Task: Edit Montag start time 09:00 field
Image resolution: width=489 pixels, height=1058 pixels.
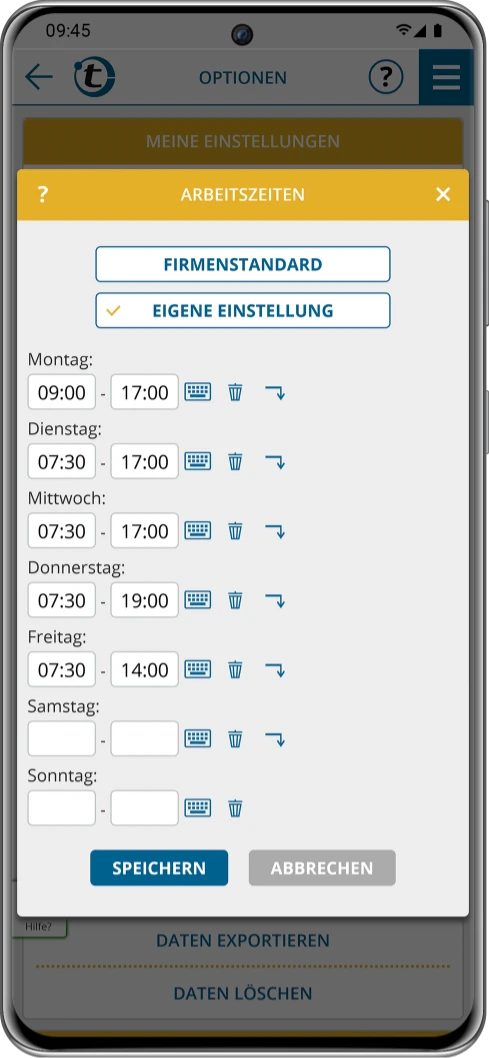Action: [x=61, y=392]
